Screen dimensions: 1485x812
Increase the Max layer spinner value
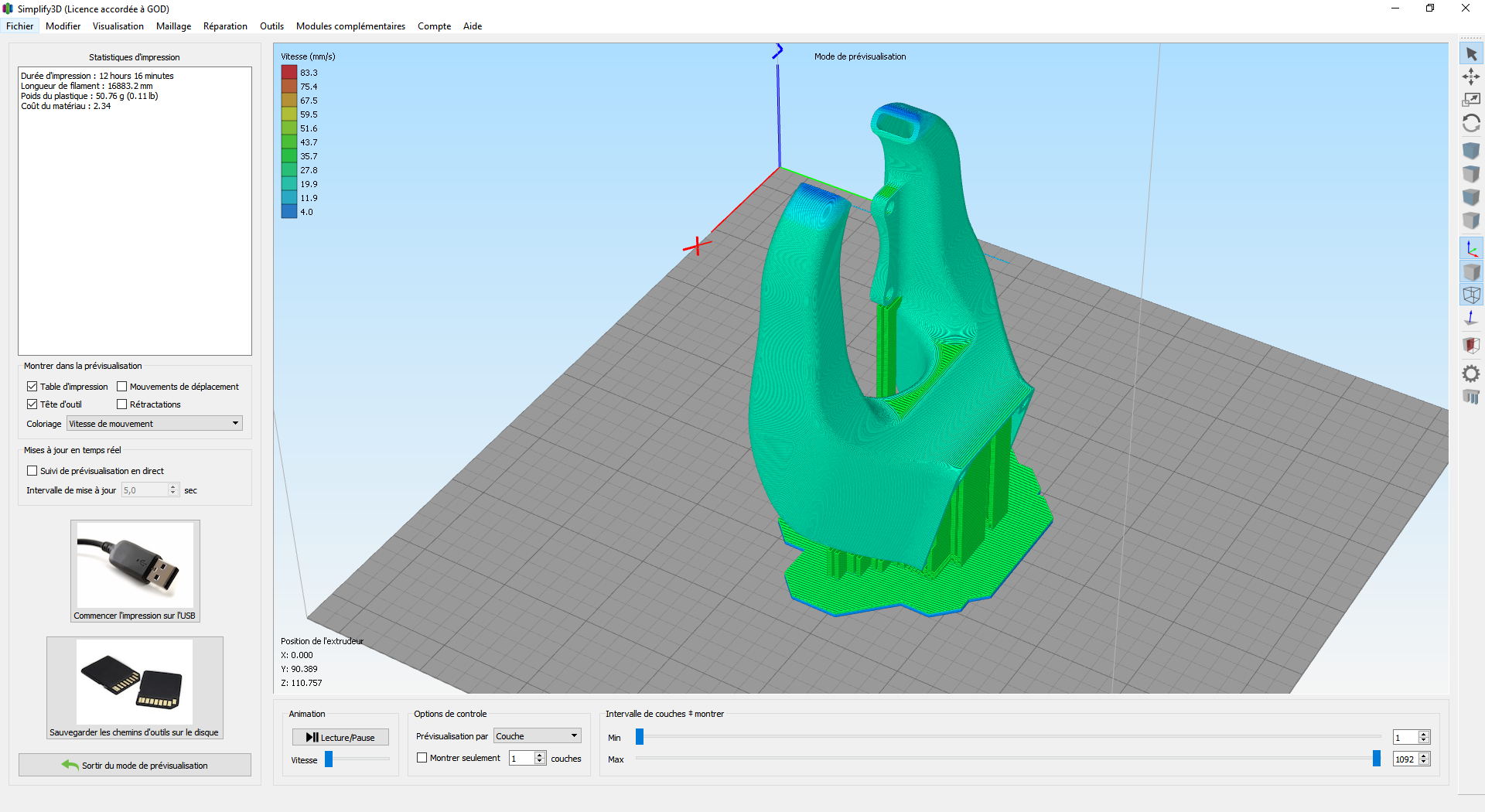point(1424,756)
